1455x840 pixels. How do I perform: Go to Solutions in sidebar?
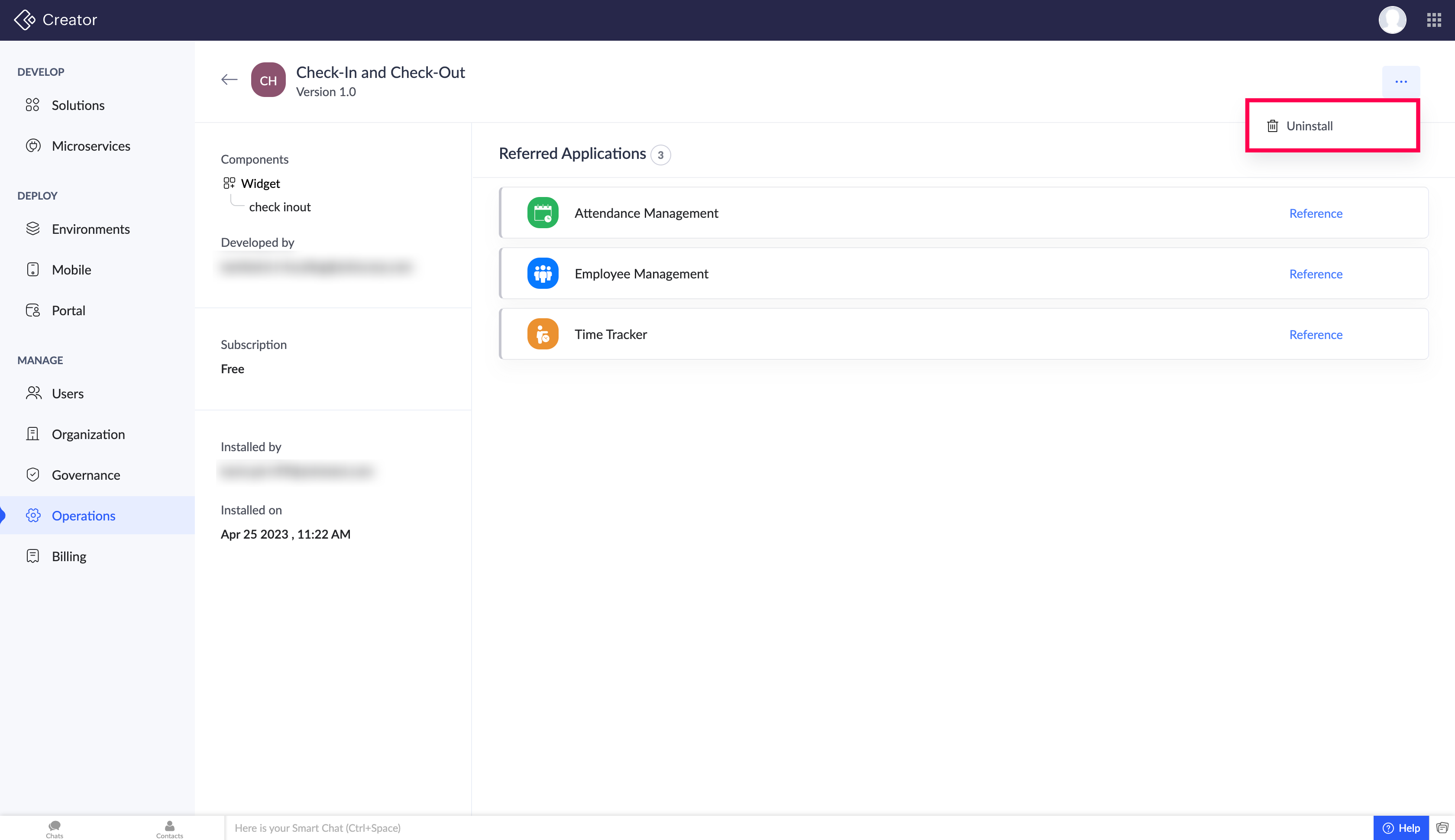78,105
